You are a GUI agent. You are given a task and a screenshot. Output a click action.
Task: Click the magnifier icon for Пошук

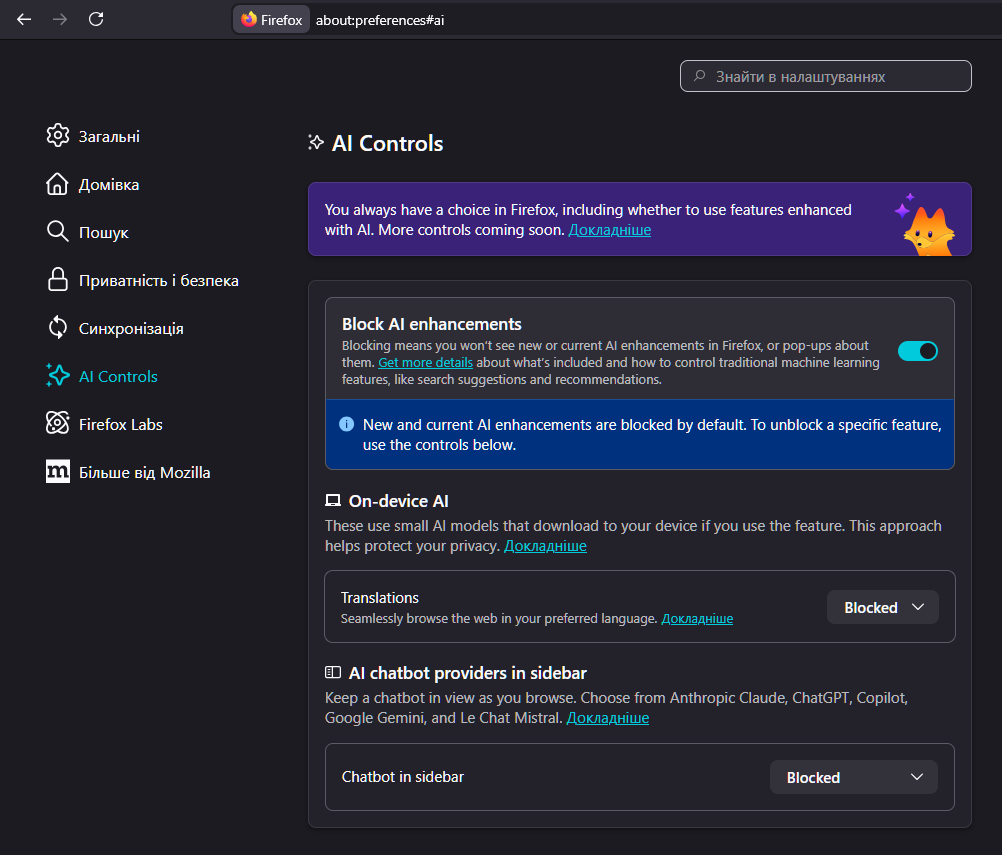58,232
